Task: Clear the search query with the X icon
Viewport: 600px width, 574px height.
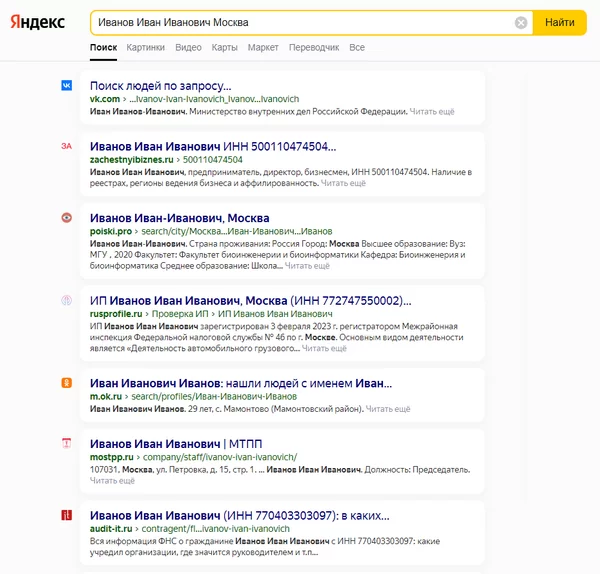Action: 521,23
